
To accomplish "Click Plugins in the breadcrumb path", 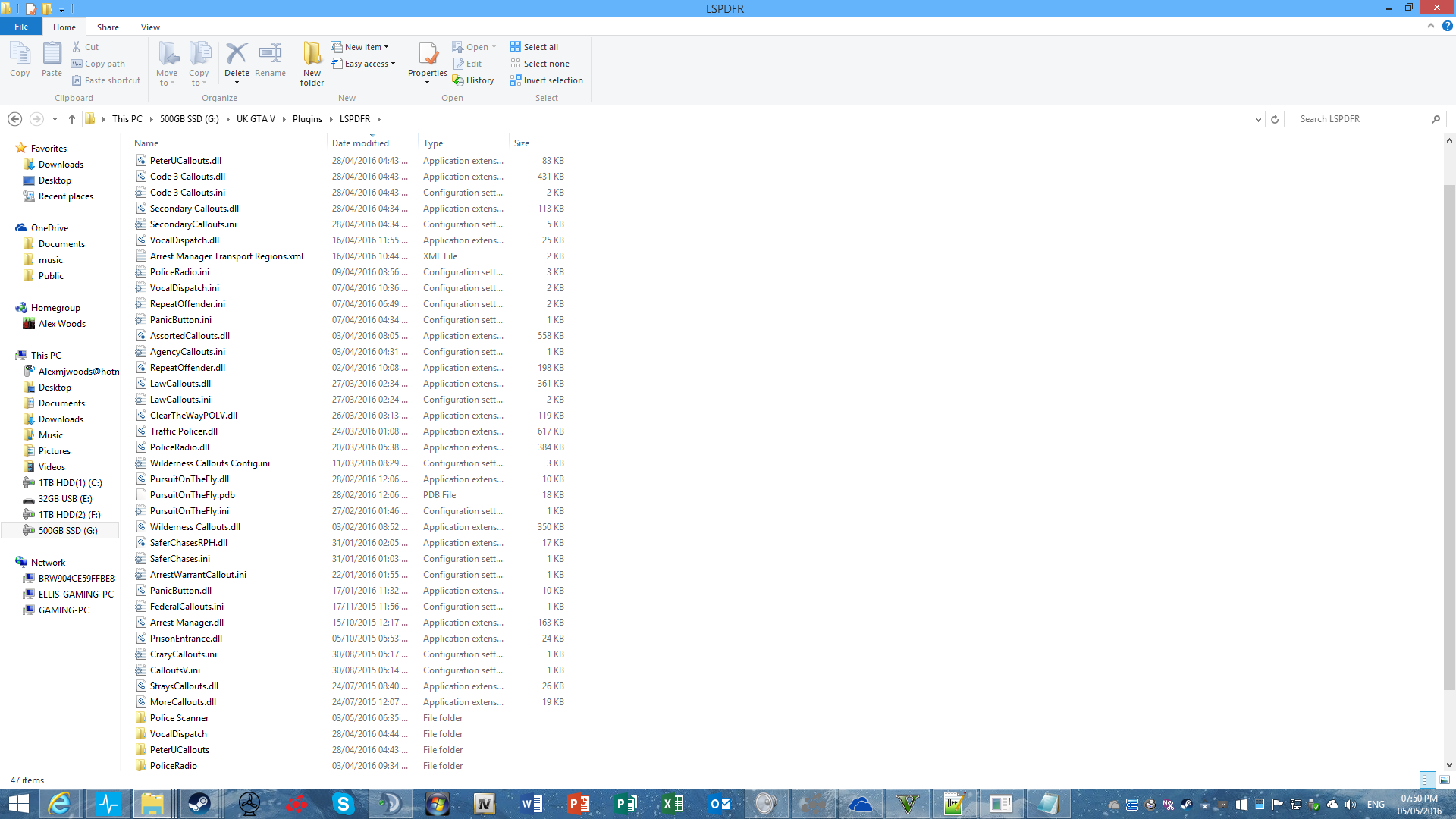I will click(x=307, y=119).
